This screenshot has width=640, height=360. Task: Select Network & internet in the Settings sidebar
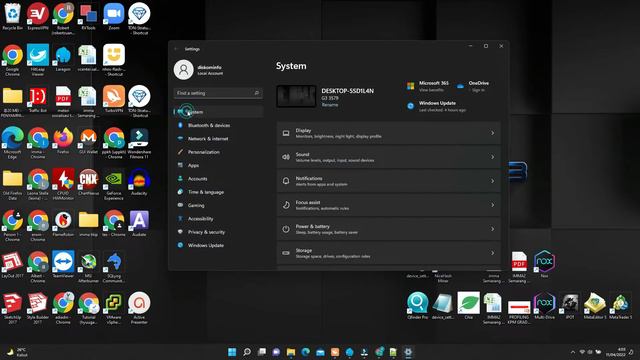pos(219,139)
